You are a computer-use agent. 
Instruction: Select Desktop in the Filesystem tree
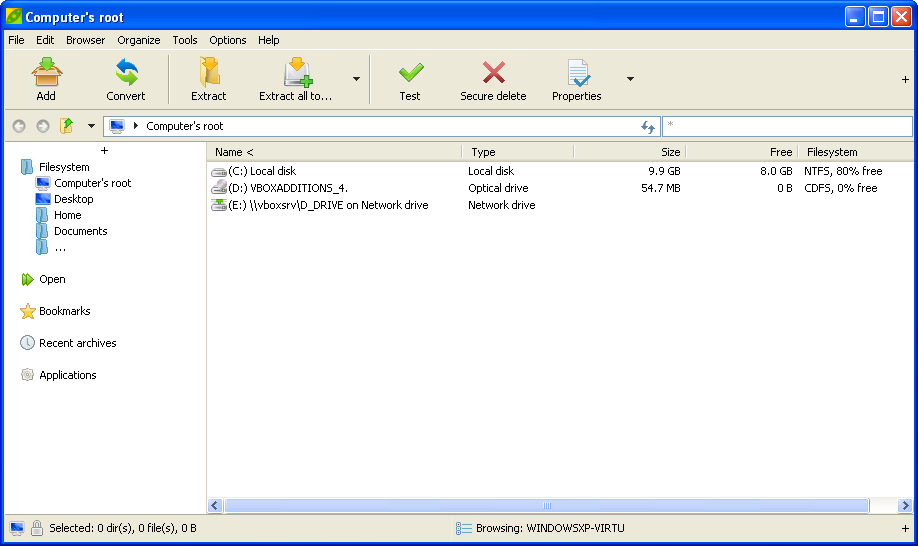(x=74, y=199)
